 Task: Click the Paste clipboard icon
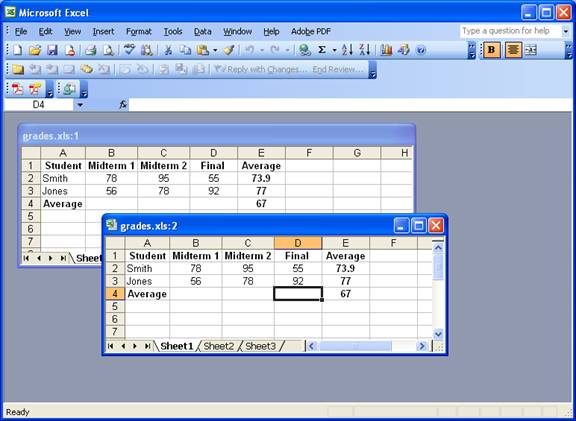[x=203, y=50]
